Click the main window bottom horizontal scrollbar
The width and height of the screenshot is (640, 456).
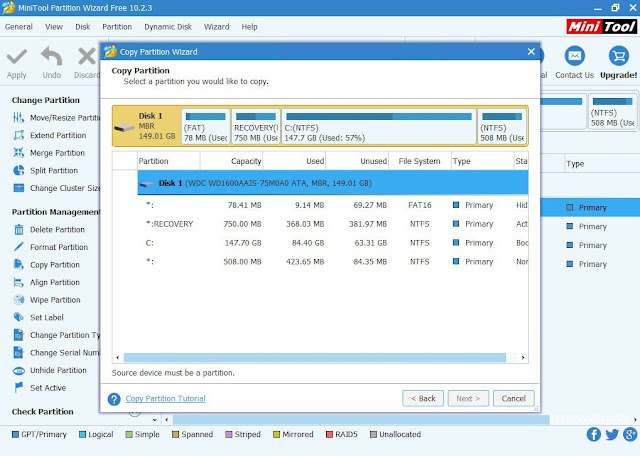pyautogui.click(x=361, y=419)
